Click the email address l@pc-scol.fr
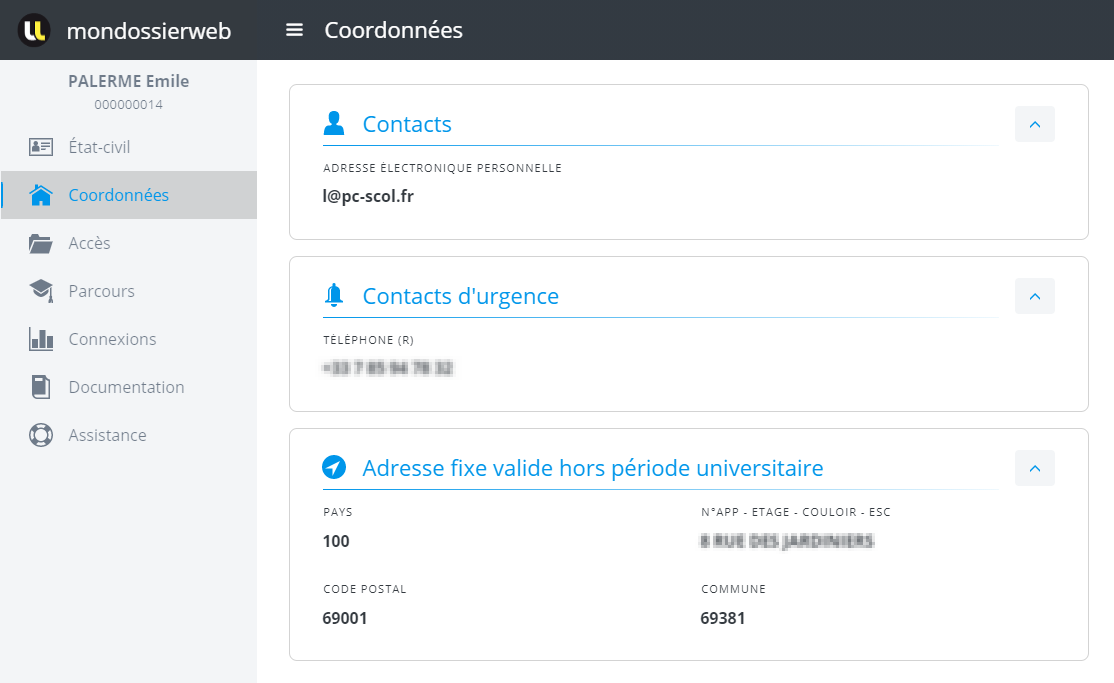Image resolution: width=1114 pixels, height=683 pixels. pyautogui.click(x=368, y=196)
